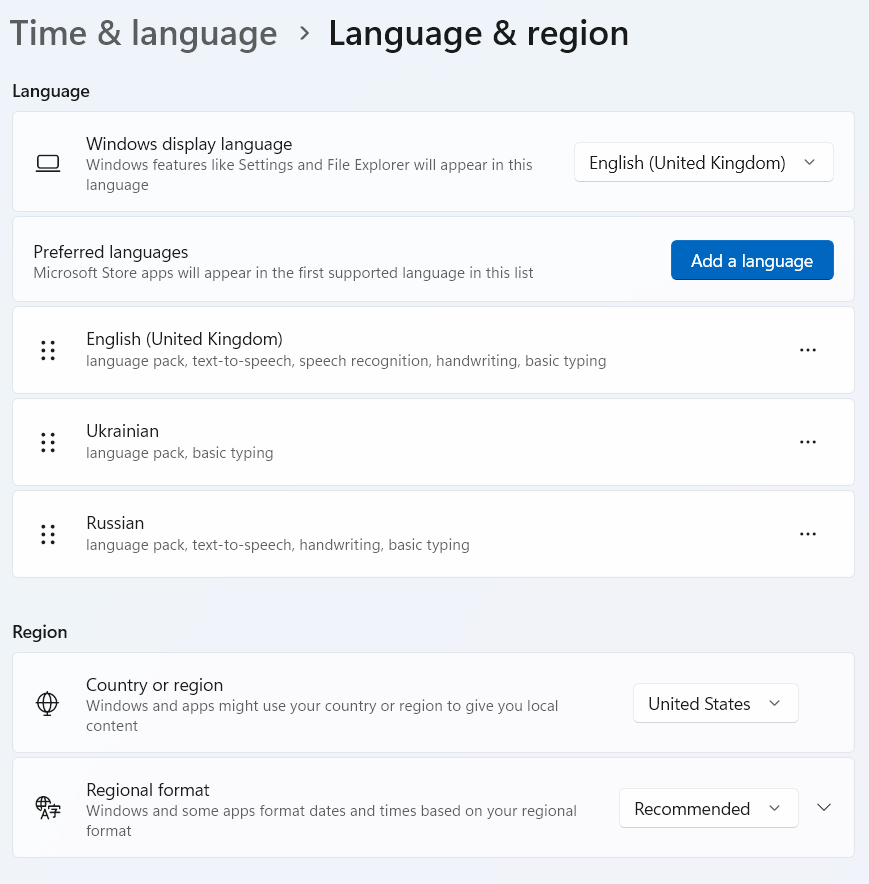869x884 pixels.
Task: Open the Recommended regional format dropdown
Action: [x=708, y=809]
